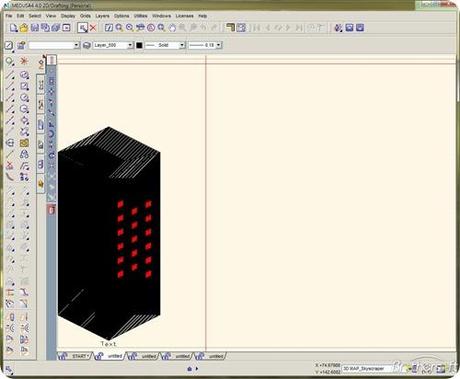Select the second untitled sheet tab

[144, 356]
